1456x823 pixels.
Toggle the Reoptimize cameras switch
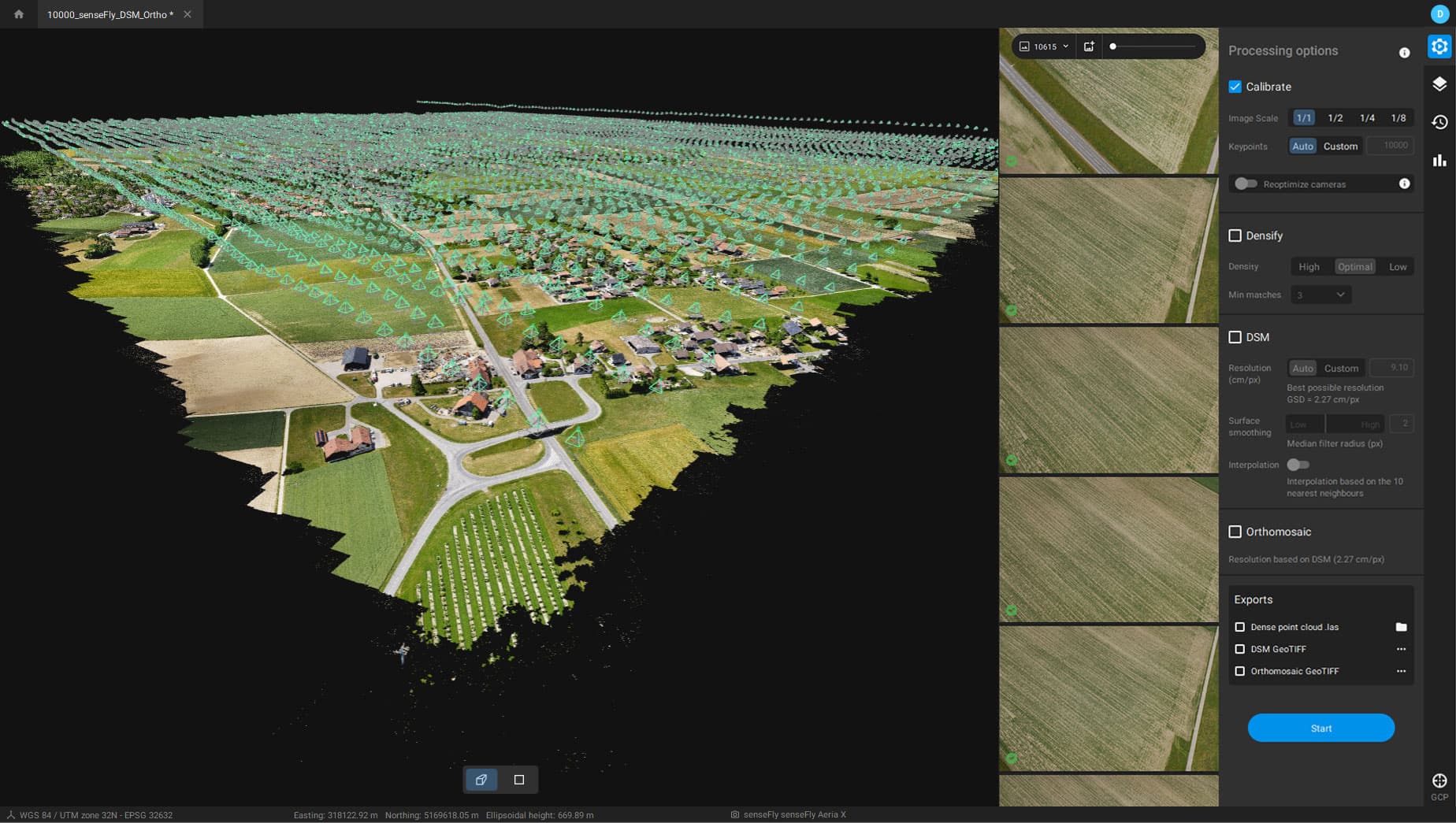pos(1245,184)
